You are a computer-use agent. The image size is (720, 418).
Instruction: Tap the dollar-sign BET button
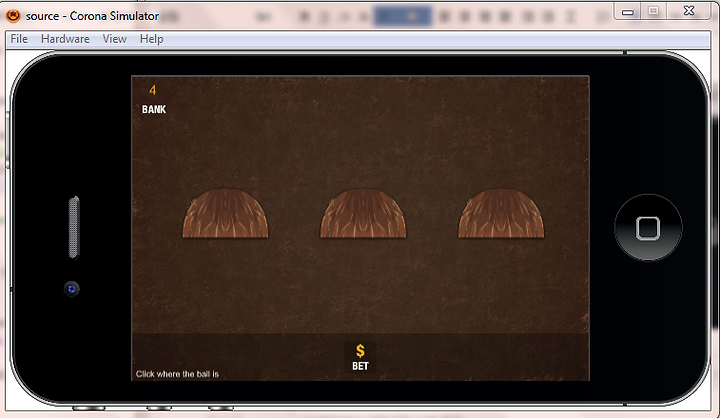click(x=360, y=357)
